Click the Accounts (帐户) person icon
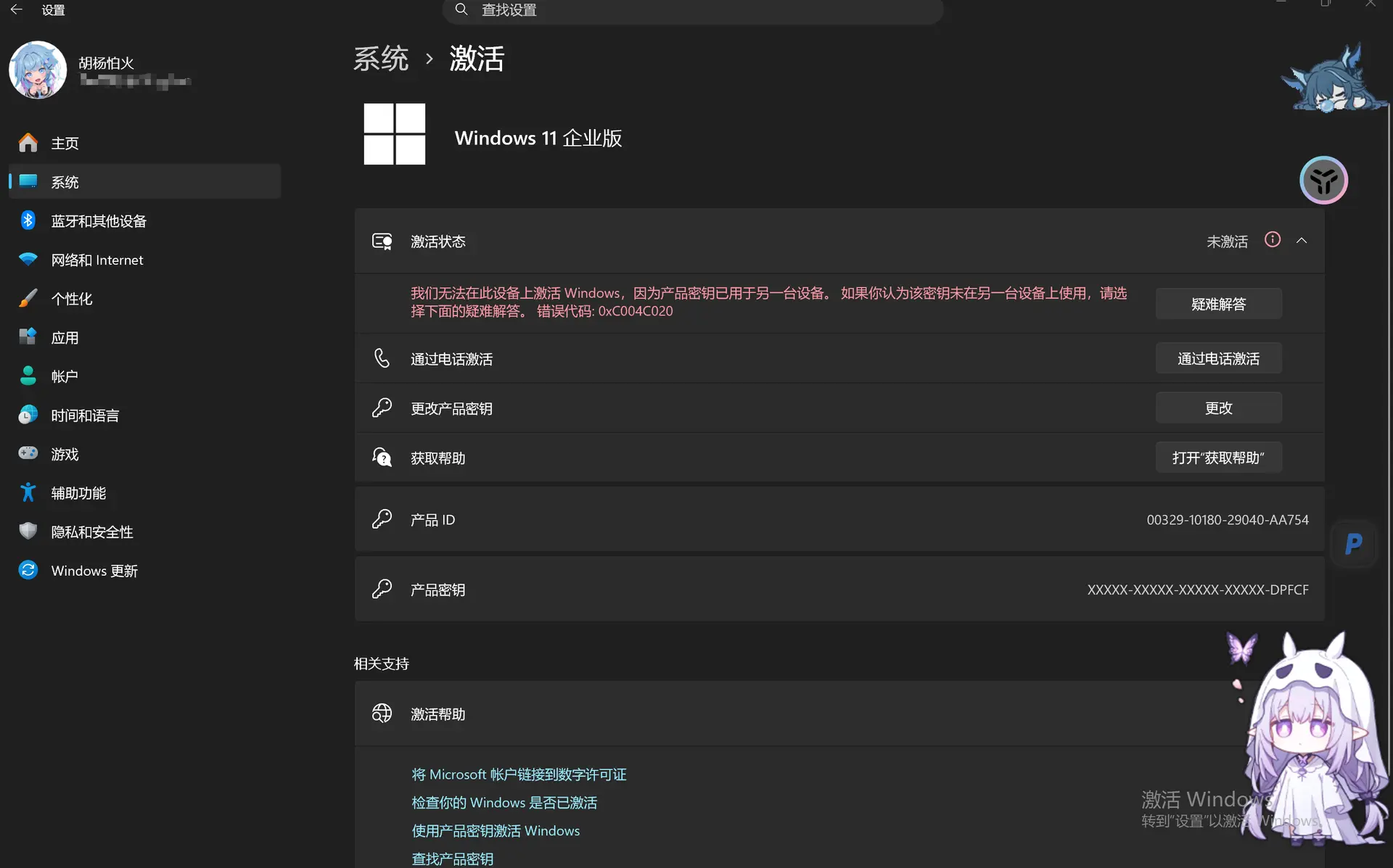 click(28, 376)
